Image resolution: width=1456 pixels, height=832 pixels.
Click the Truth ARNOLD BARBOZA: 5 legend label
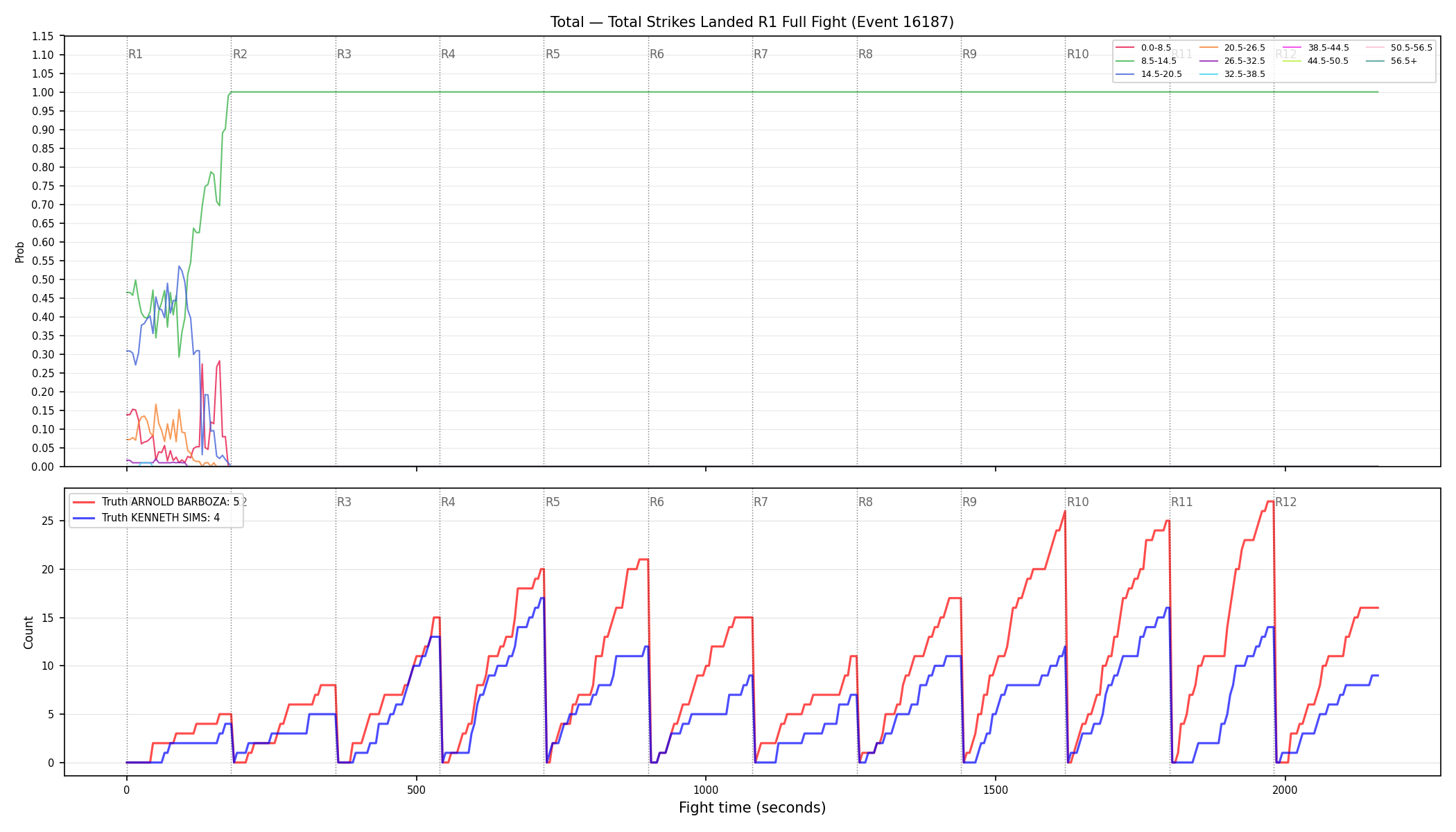171,502
